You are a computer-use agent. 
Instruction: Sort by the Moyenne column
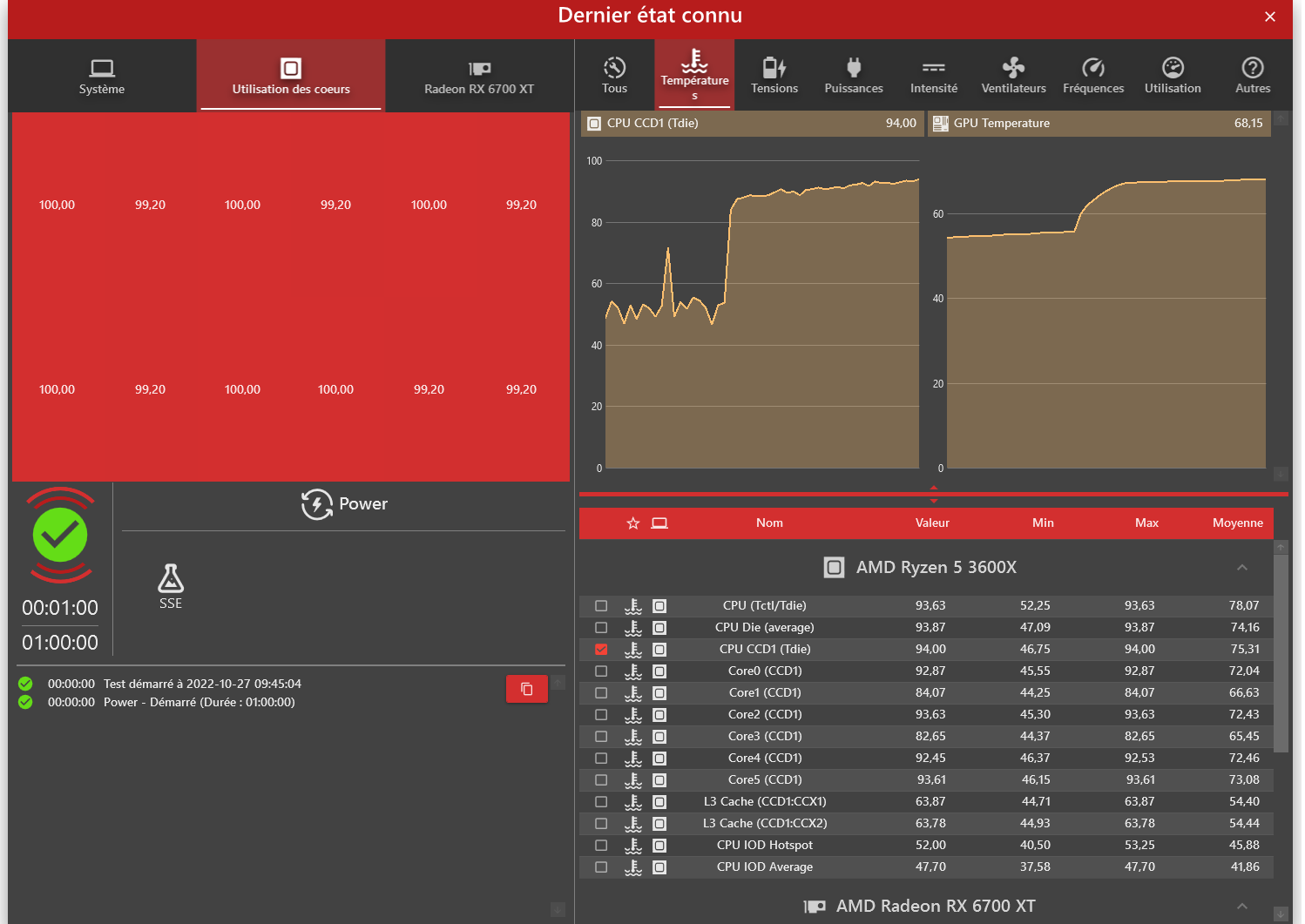[x=1238, y=523]
